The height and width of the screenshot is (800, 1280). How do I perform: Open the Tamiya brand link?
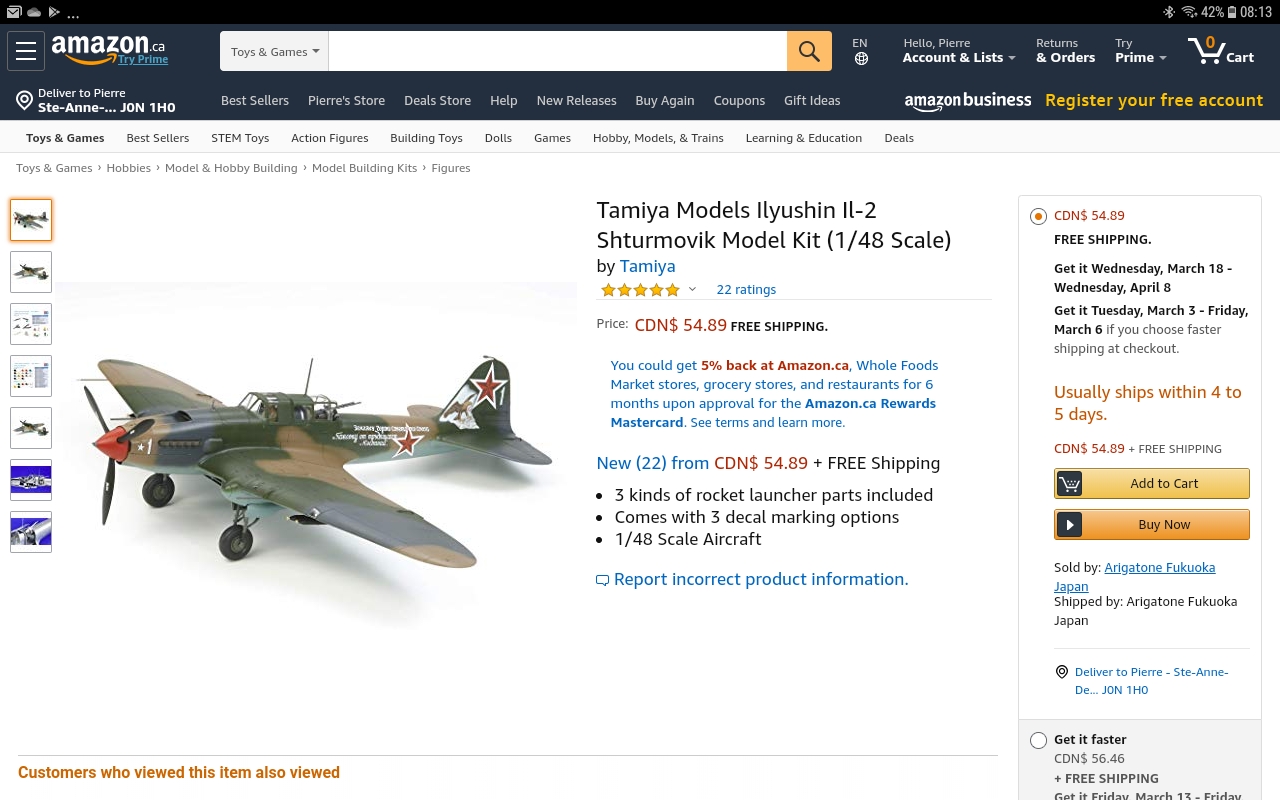(x=647, y=266)
